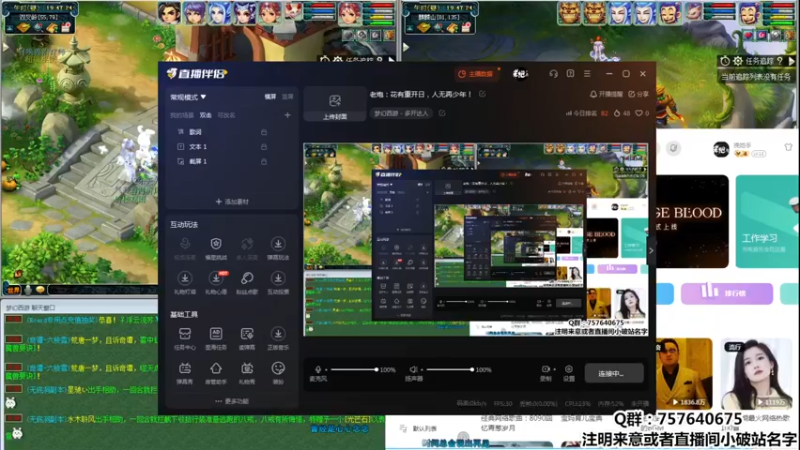Image resolution: width=800 pixels, height=450 pixels.
Task: Open the 工作学习 card in right panel
Action: 767,221
